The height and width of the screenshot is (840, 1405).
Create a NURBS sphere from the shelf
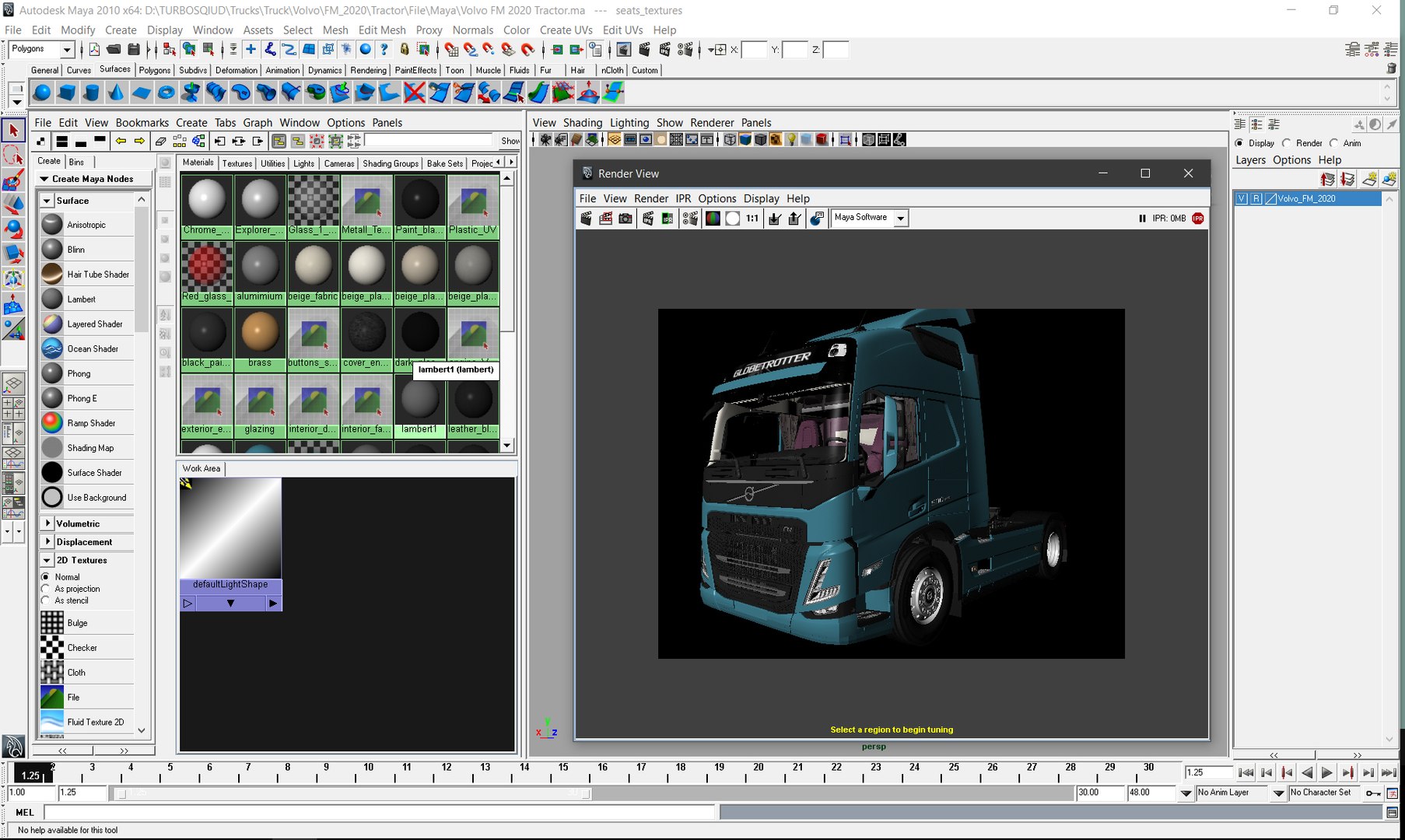pyautogui.click(x=42, y=93)
